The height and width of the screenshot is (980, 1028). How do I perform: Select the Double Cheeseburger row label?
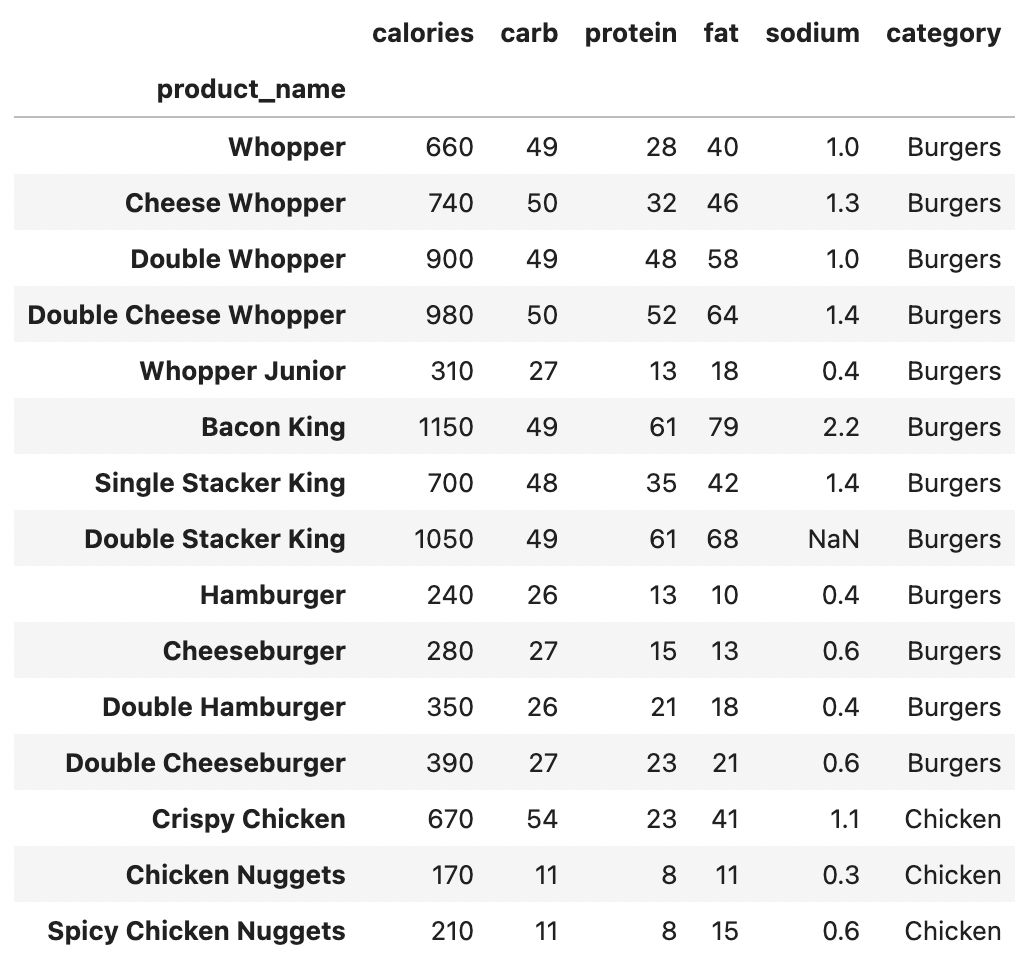[x=205, y=763]
